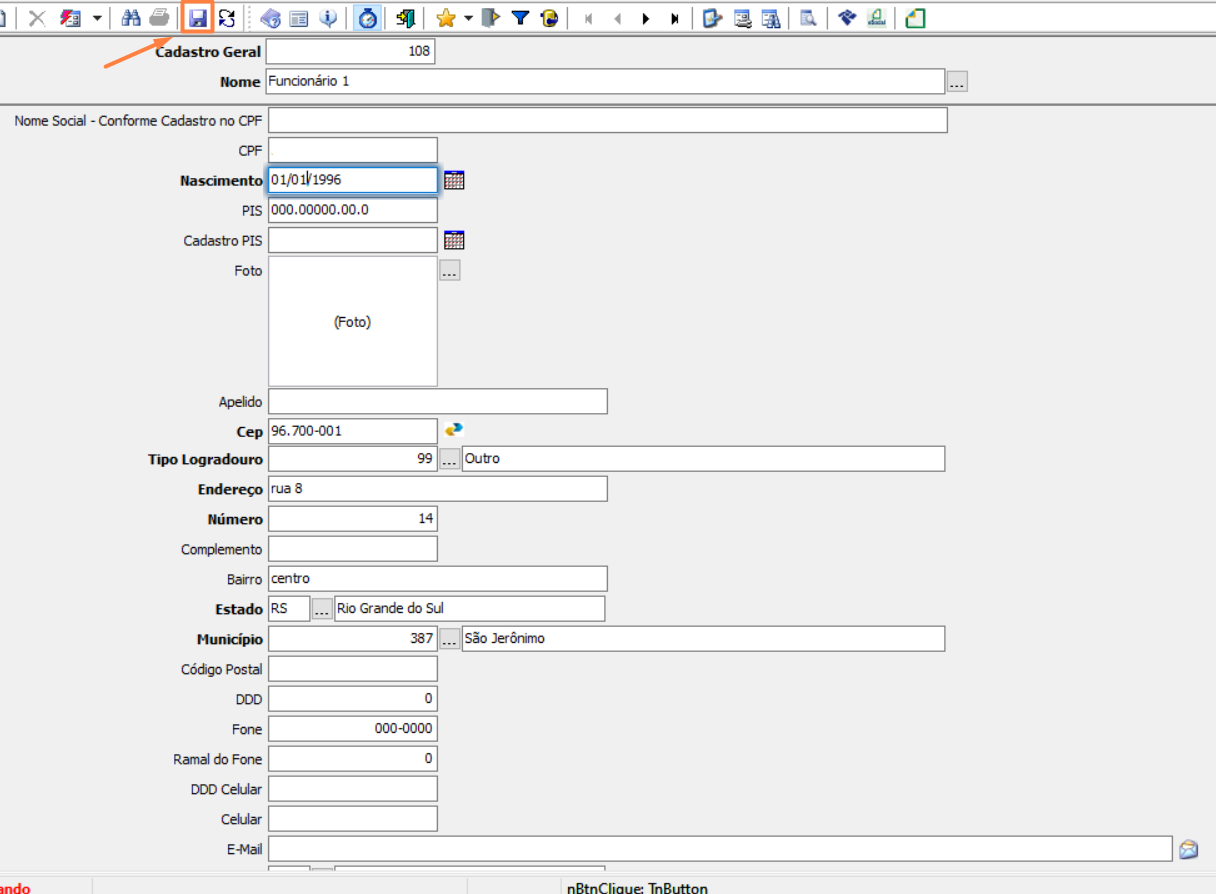Click the stopwatch timer toolbar icon
The height and width of the screenshot is (894, 1216).
[x=367, y=18]
